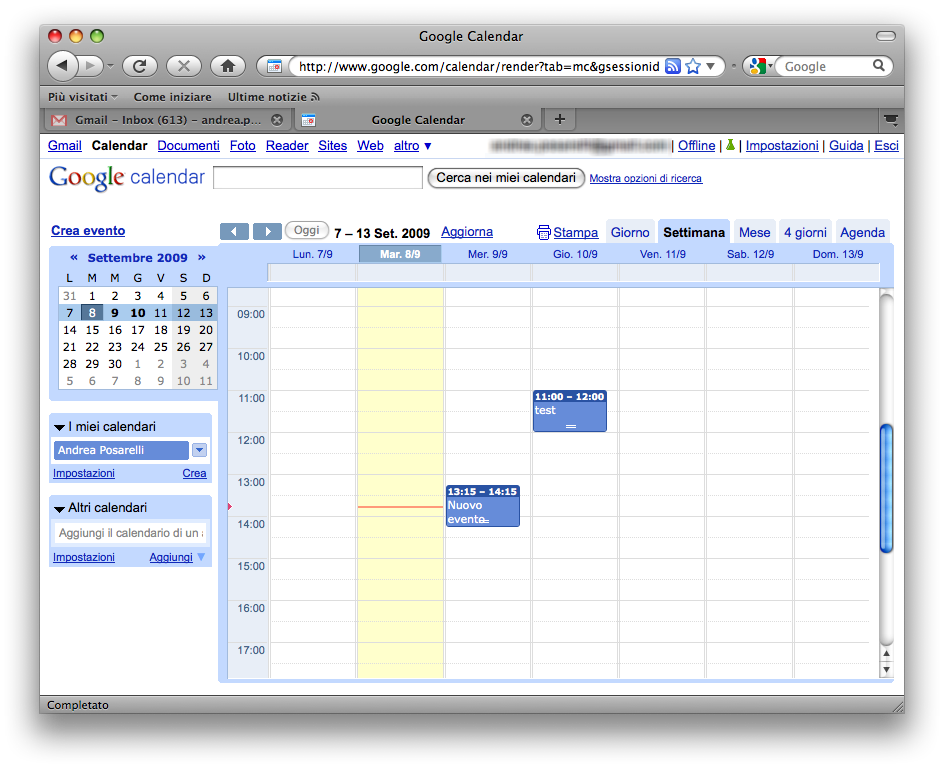Open Andrea Posarelli calendar dropdown menu

[x=199, y=450]
